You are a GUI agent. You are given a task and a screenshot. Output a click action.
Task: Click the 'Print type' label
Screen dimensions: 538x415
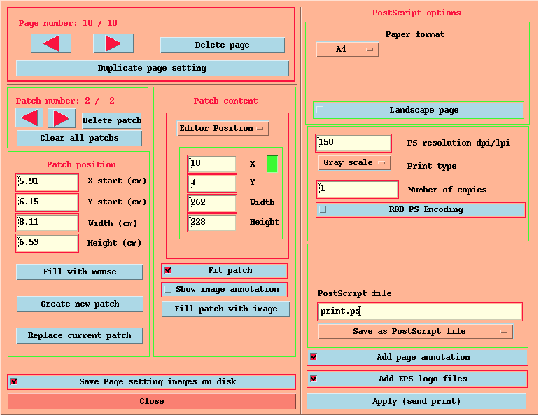pos(432,166)
